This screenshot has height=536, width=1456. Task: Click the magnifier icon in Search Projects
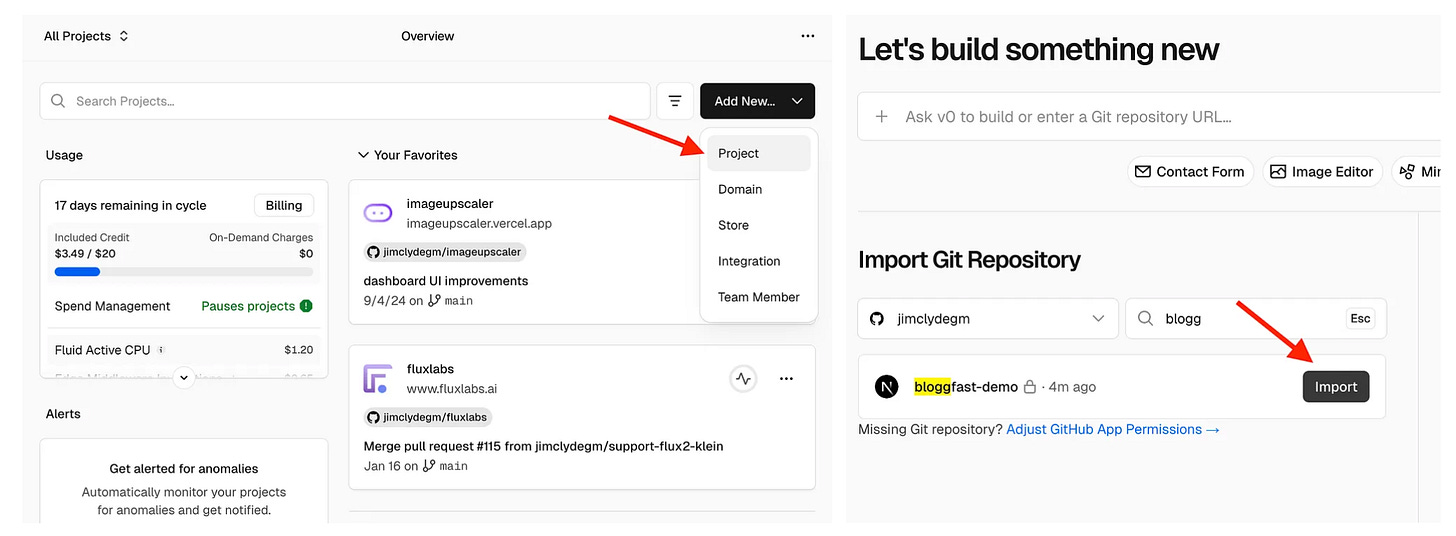pos(59,101)
